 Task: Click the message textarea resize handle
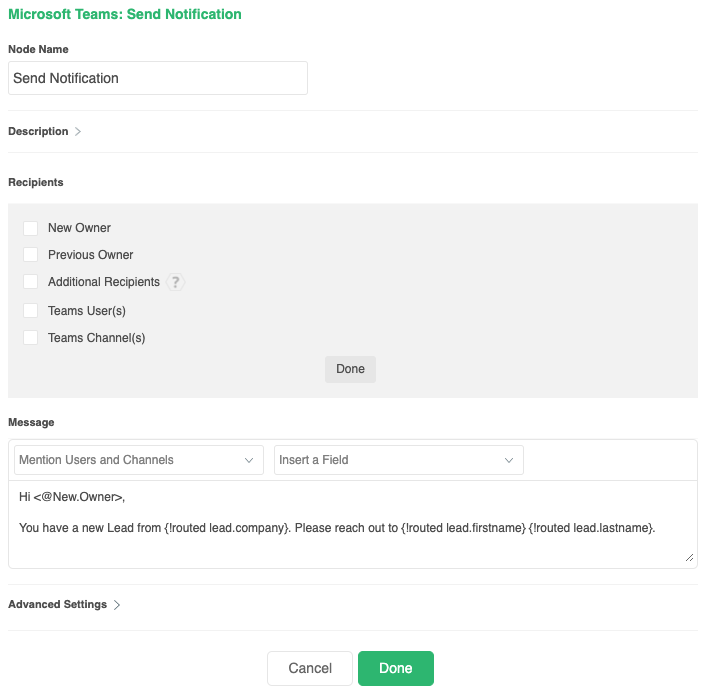(x=689, y=558)
